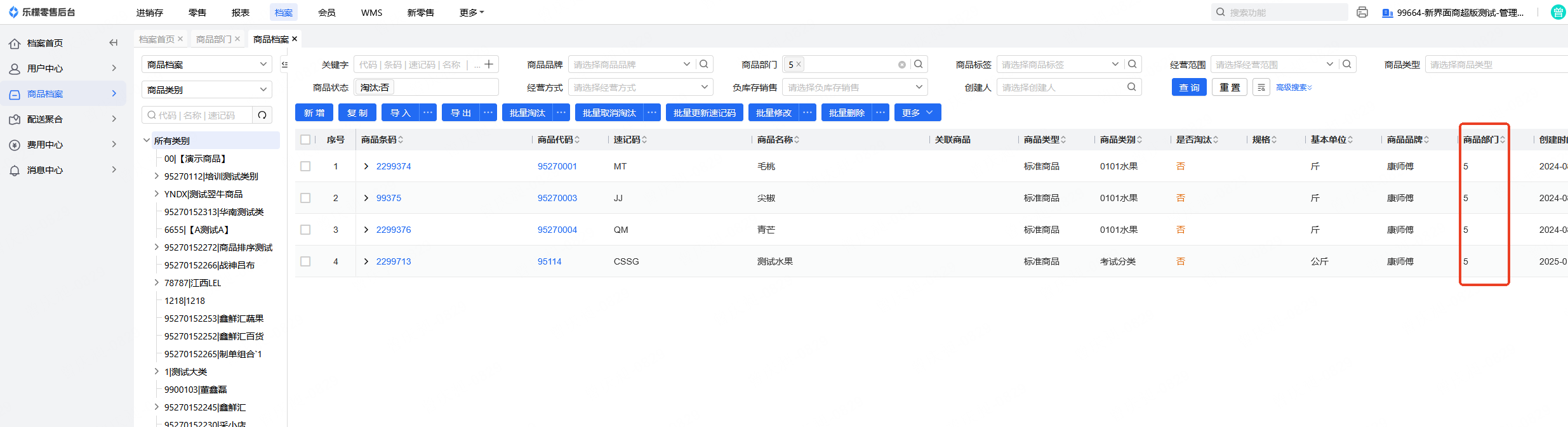Check the row for product 测试水果
Image resolution: width=1568 pixels, height=427 pixels.
click(x=305, y=261)
